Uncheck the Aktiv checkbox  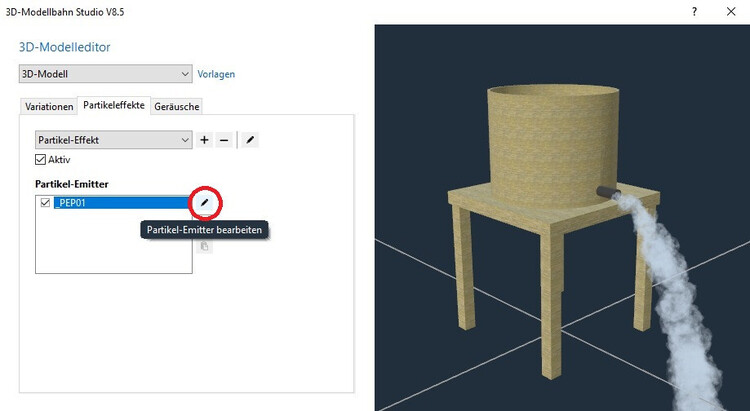(x=41, y=159)
